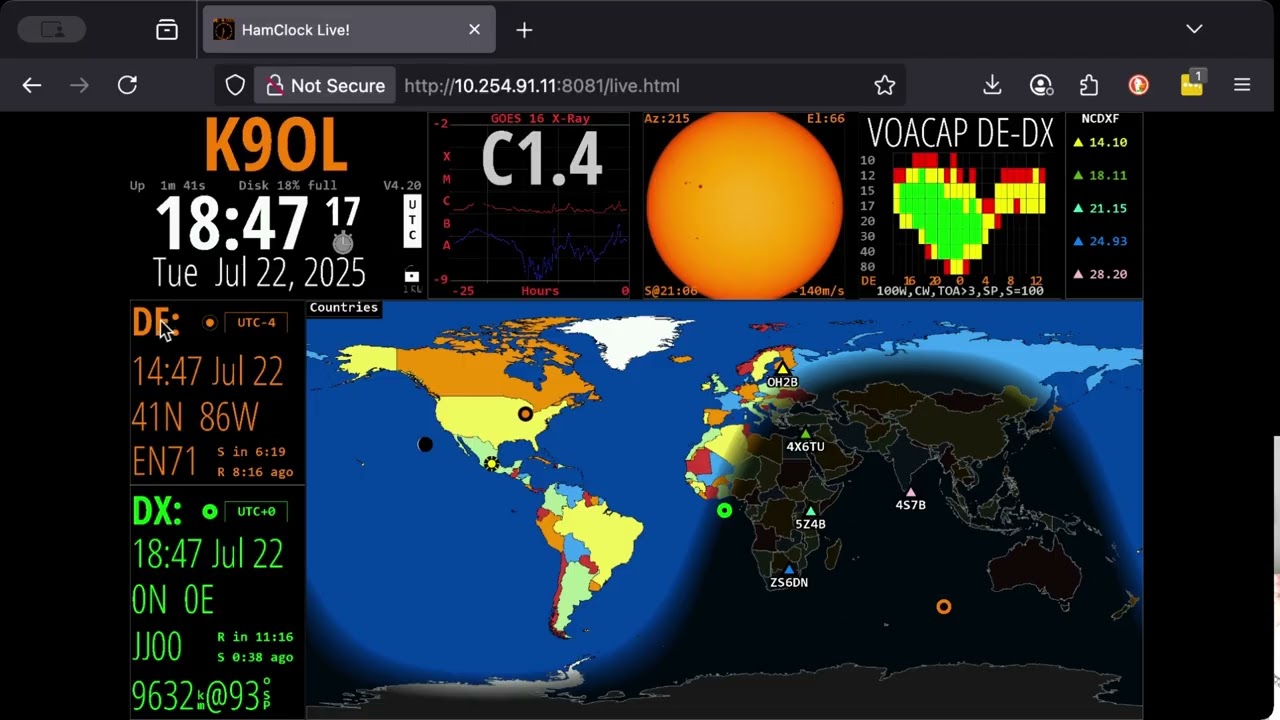
Task: Select the 4X6TU beacon marker
Action: tap(806, 434)
